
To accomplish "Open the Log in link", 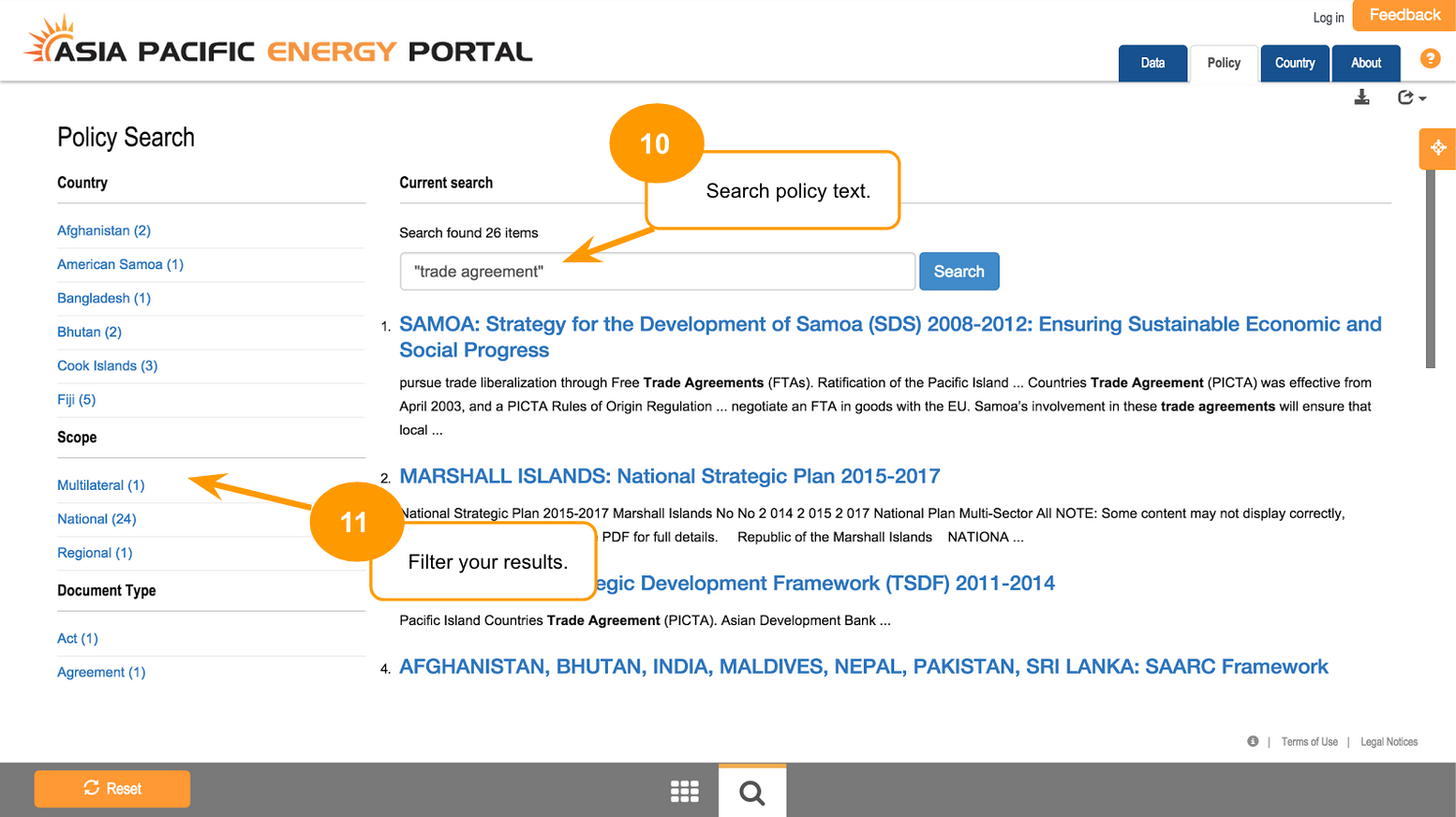I will (x=1328, y=18).
